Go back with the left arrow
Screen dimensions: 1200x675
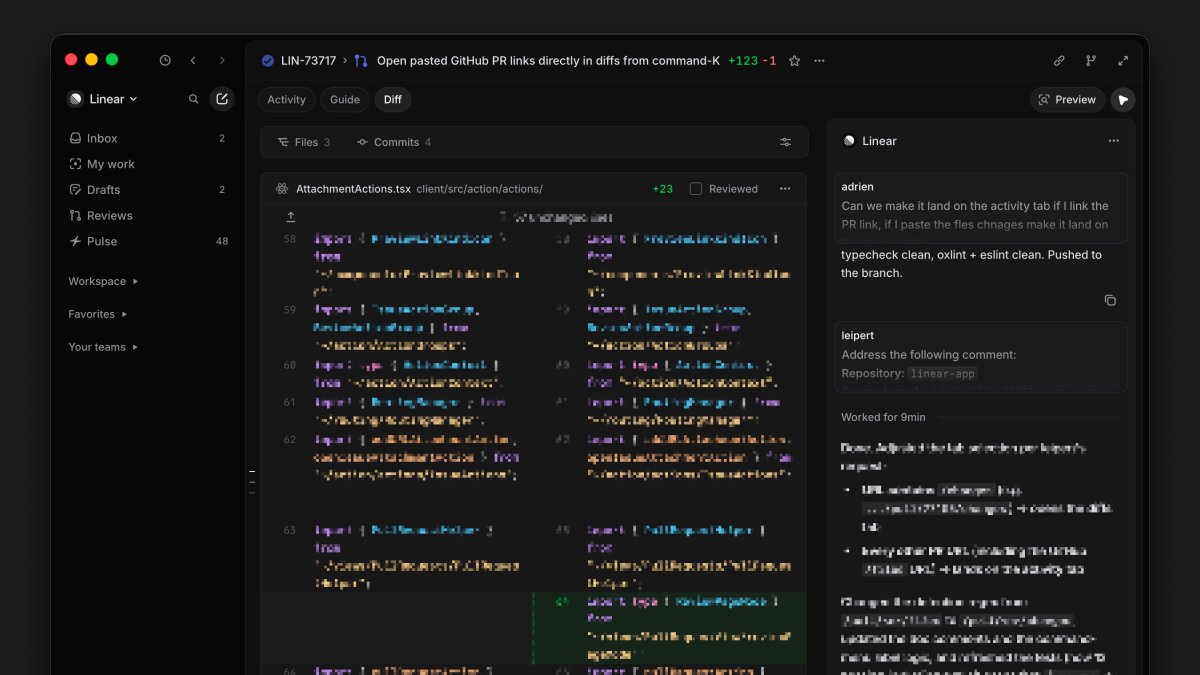(193, 60)
